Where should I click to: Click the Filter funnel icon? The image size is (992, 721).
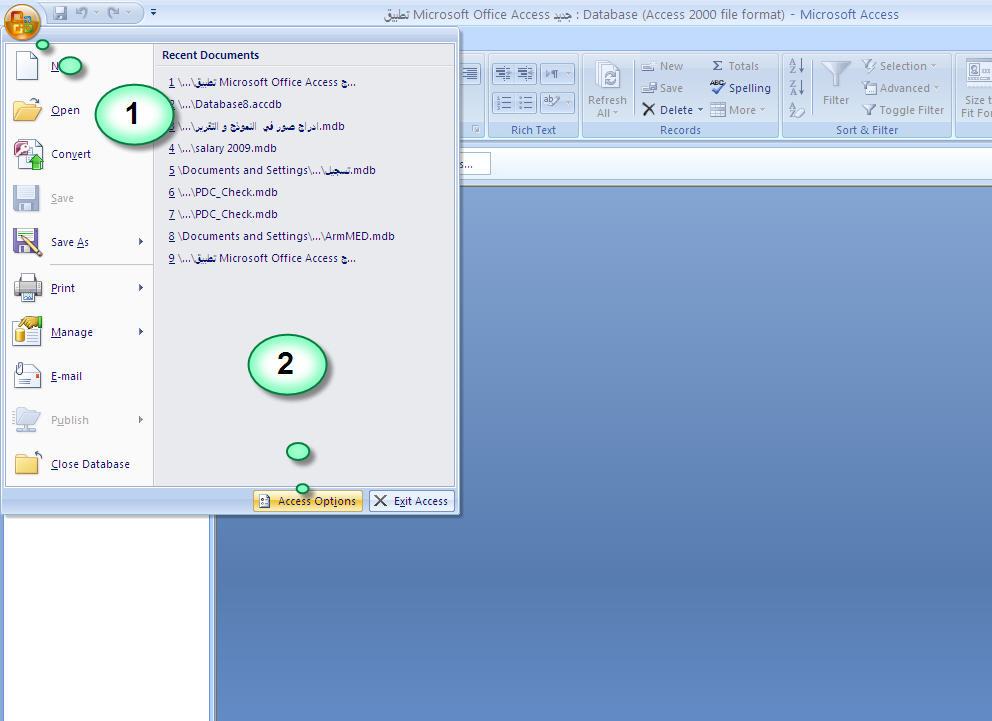[836, 75]
